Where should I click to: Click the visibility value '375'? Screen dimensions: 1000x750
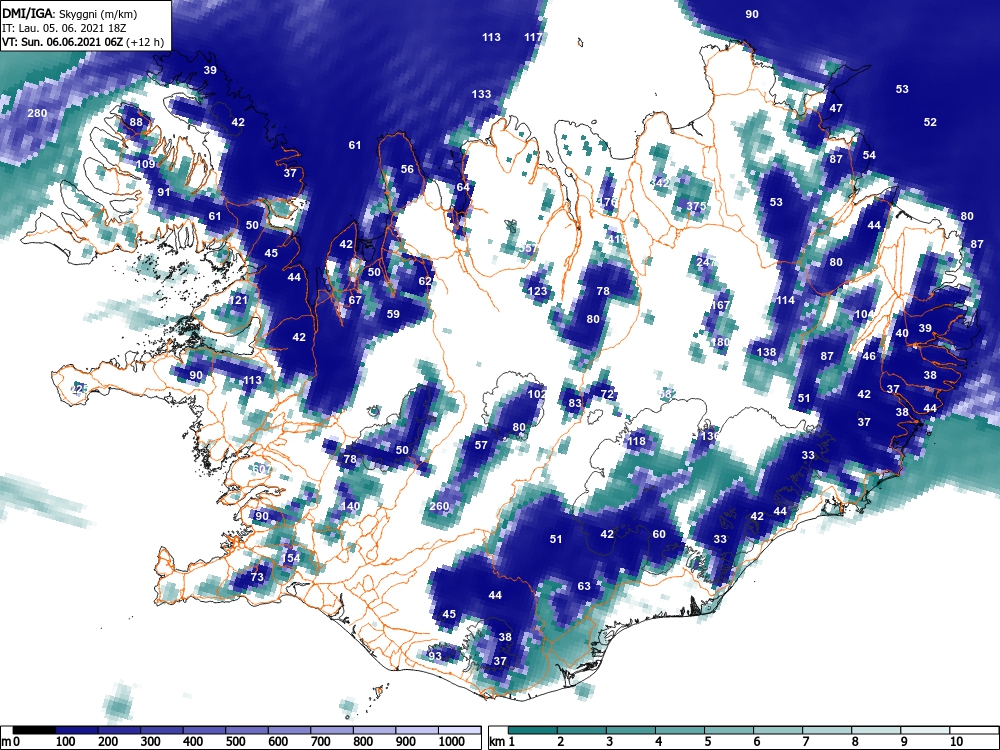pyautogui.click(x=696, y=206)
